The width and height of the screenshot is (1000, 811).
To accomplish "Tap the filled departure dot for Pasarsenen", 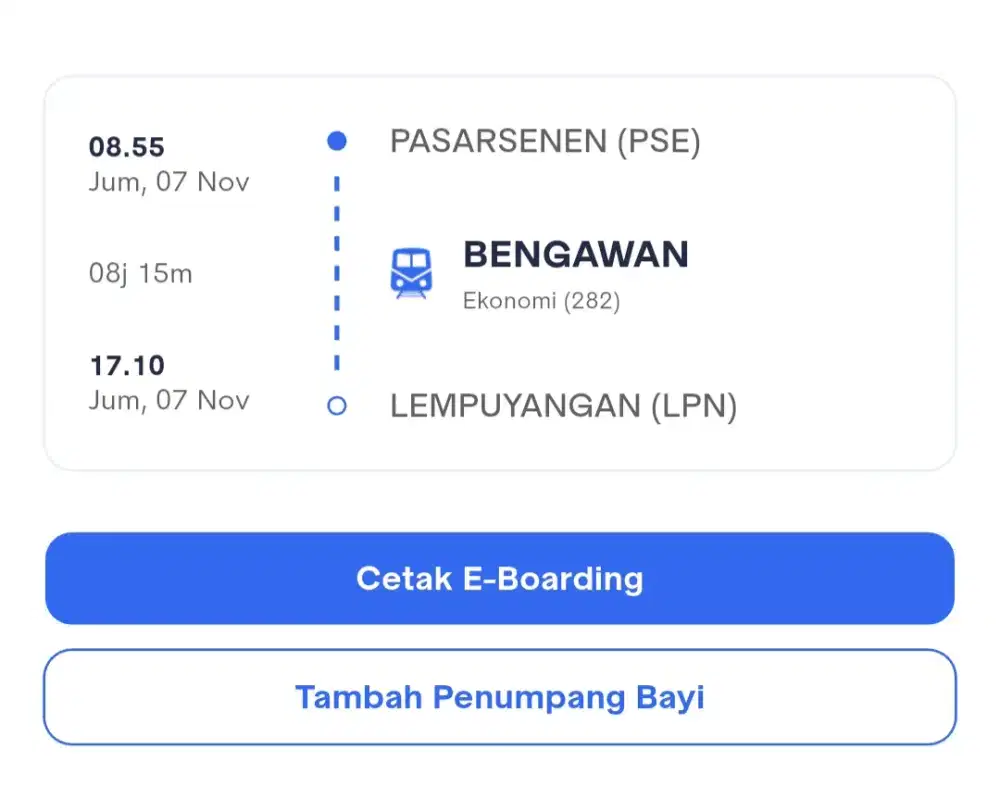I will 337,141.
